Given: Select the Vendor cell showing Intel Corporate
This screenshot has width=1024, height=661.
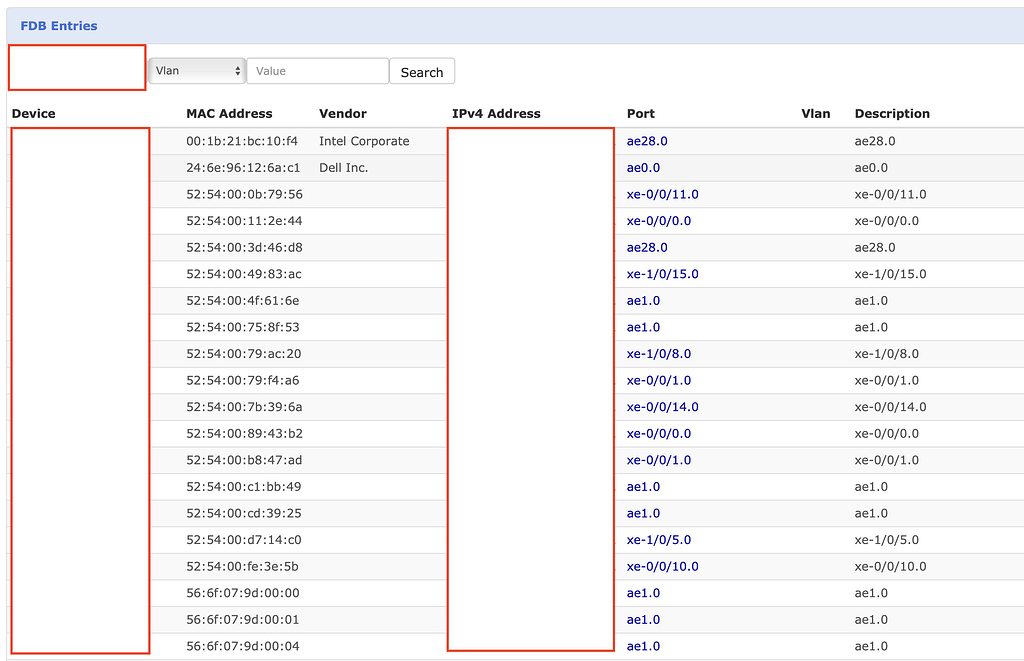Looking at the screenshot, I should tap(363, 141).
